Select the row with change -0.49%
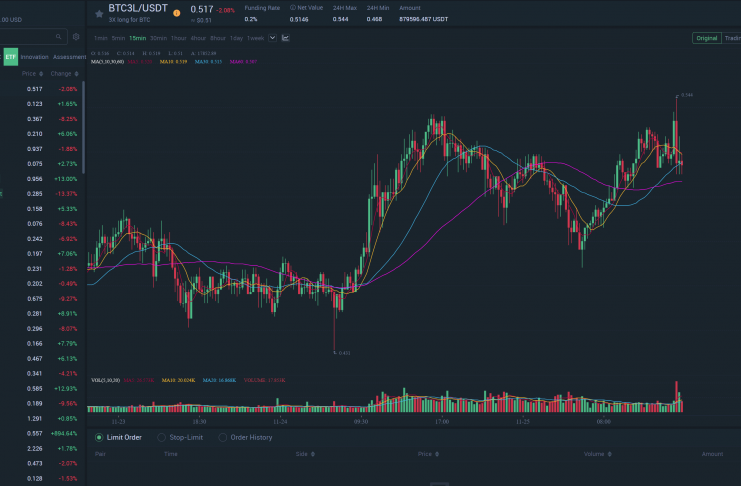 tap(41, 284)
